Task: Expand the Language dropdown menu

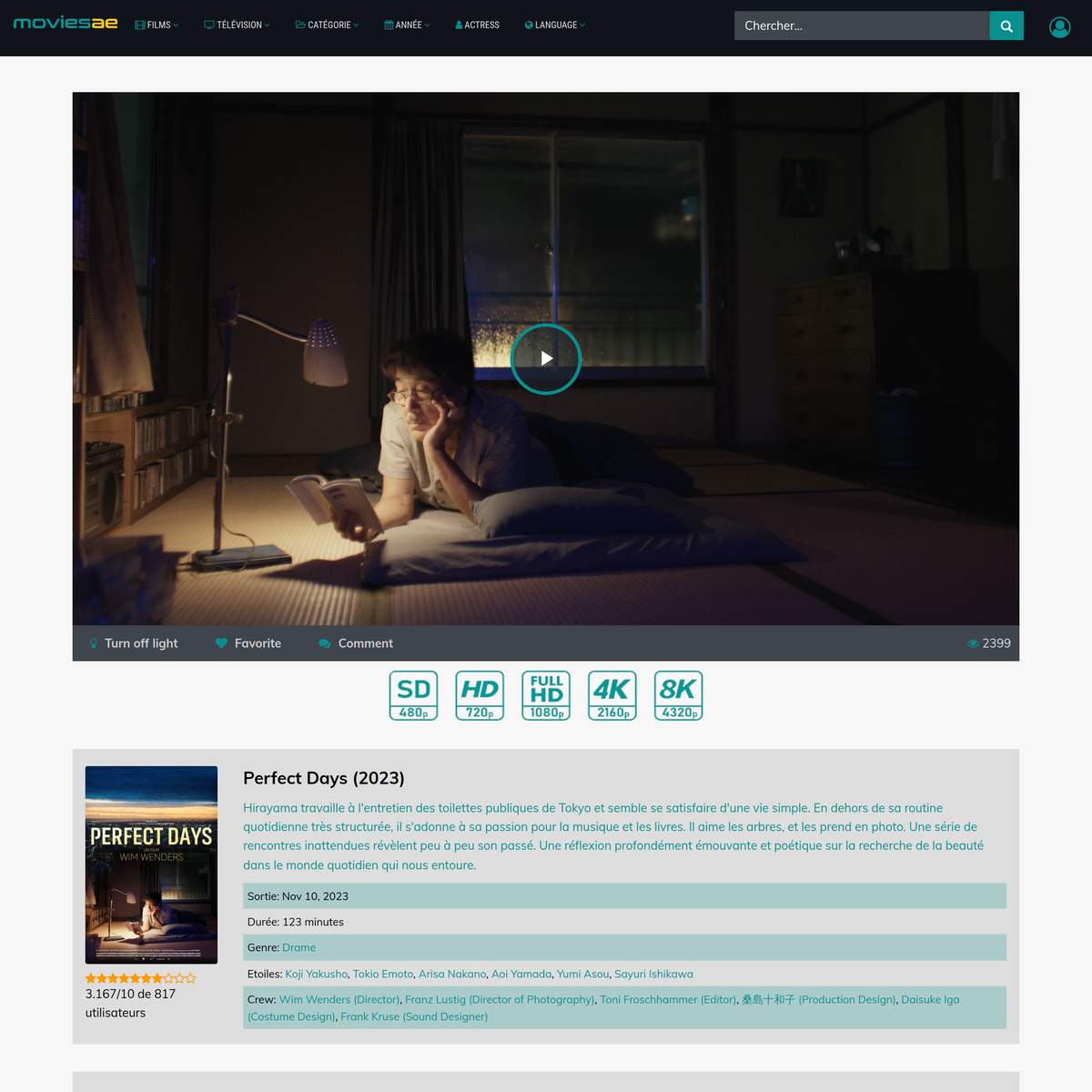Action: coord(555,25)
